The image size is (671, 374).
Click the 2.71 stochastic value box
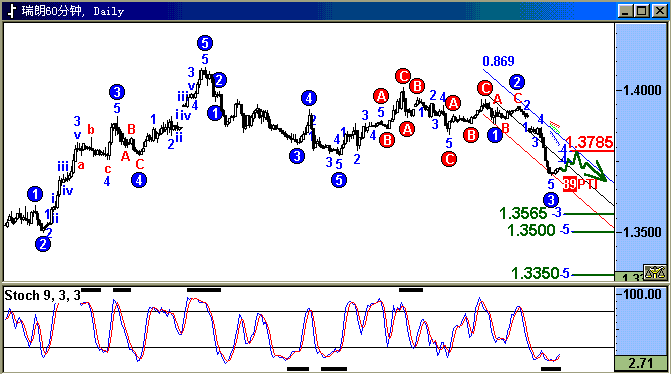(x=640, y=363)
